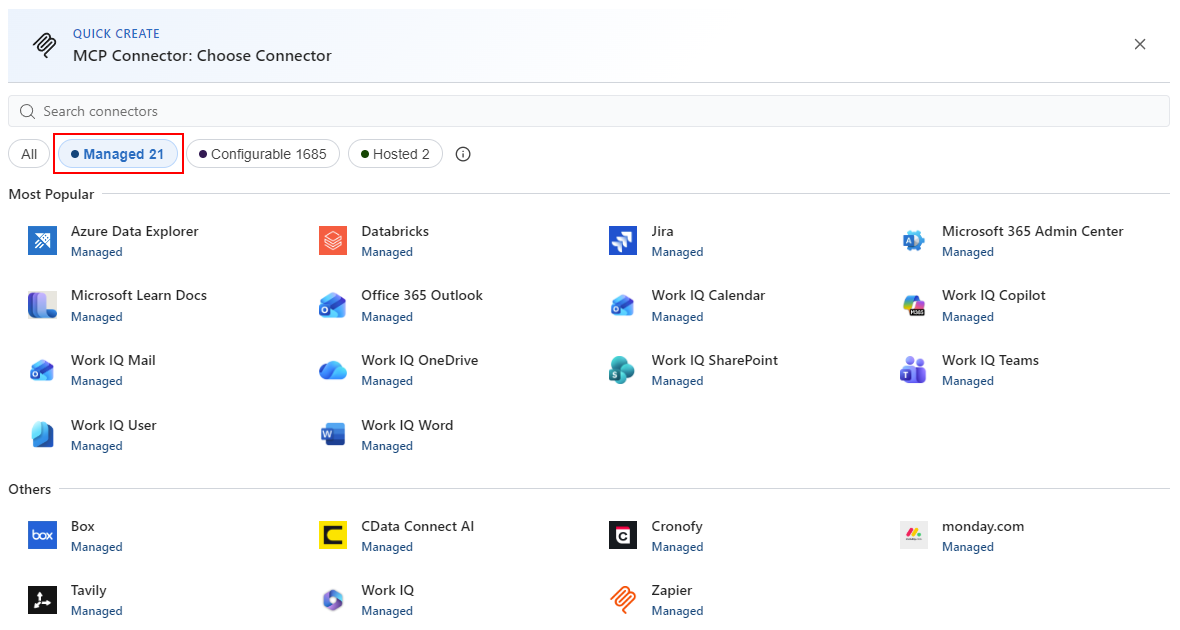1180x630 pixels.
Task: Click the Azure Data Explorer icon
Action: (x=42, y=241)
